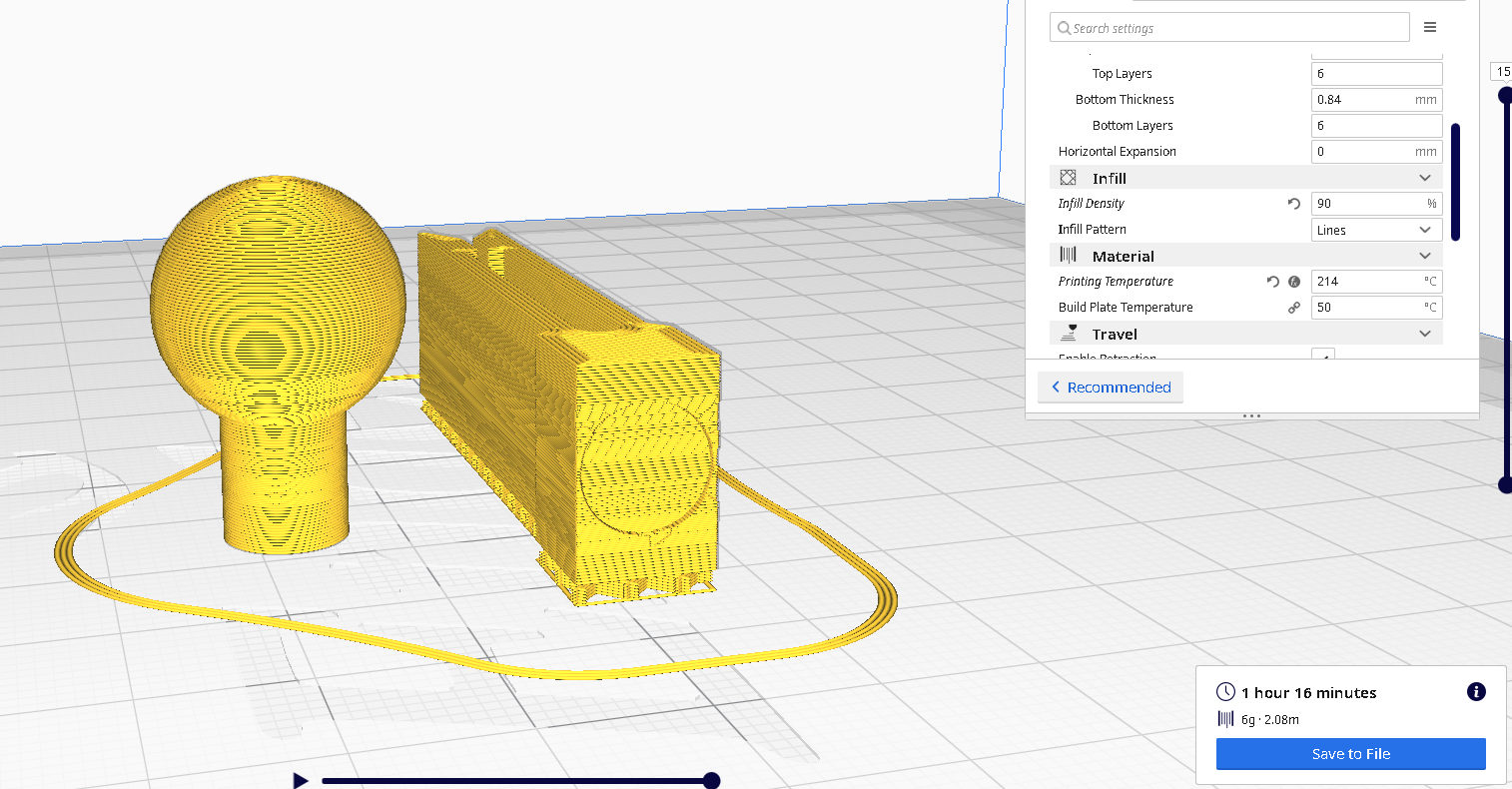Click the lower handle of the layer slider

pos(1505,485)
